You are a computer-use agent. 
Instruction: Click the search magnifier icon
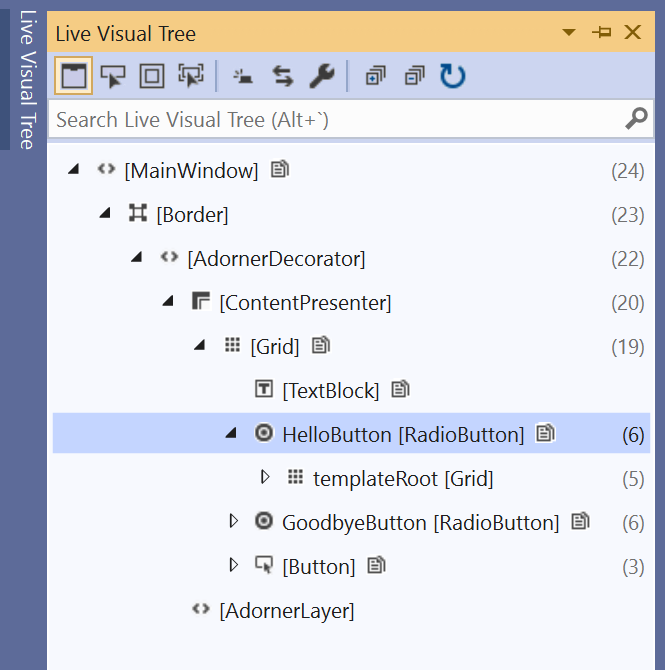pyautogui.click(x=636, y=118)
